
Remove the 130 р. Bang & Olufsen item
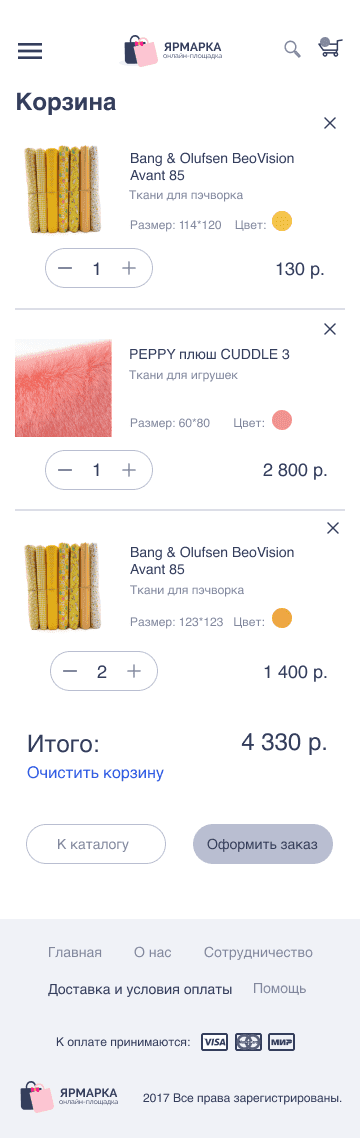point(330,123)
